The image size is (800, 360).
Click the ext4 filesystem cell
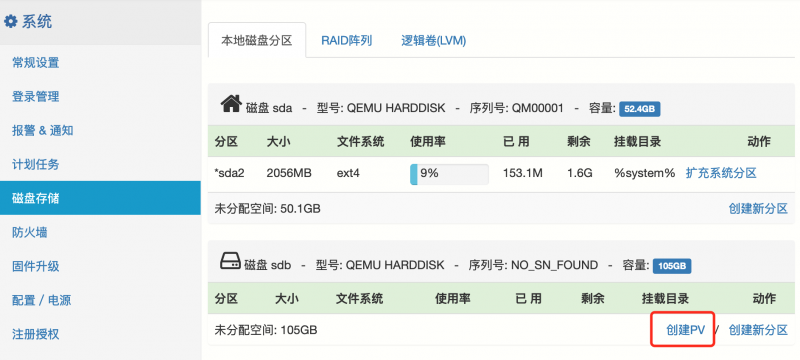(348, 173)
